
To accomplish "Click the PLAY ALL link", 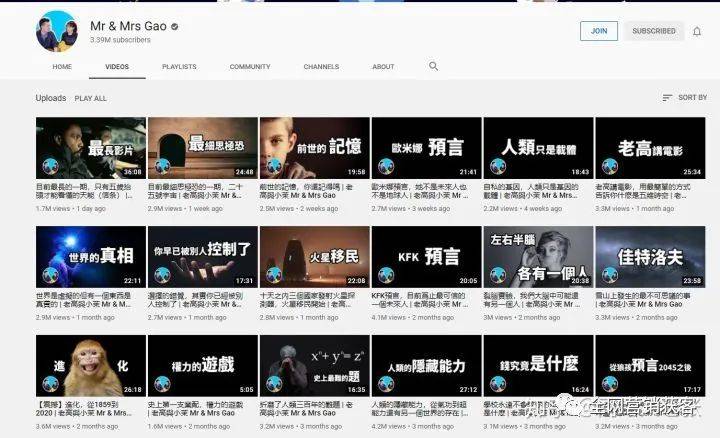I will click(x=90, y=98).
